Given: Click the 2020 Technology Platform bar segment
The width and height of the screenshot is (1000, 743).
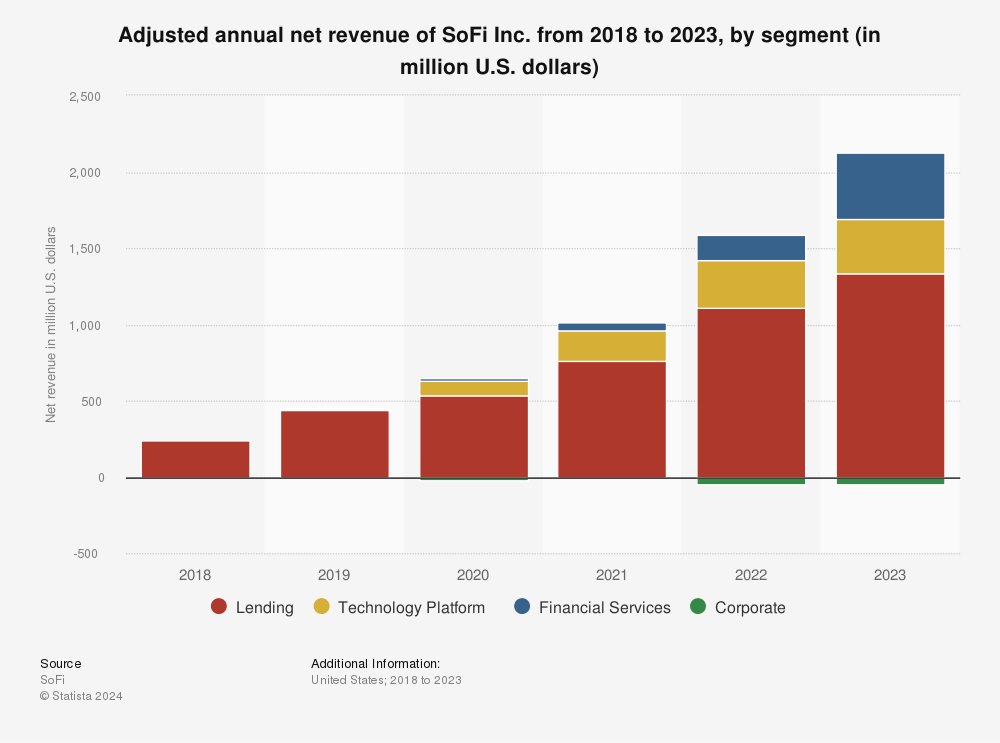Looking at the screenshot, I should pyautogui.click(x=473, y=388).
